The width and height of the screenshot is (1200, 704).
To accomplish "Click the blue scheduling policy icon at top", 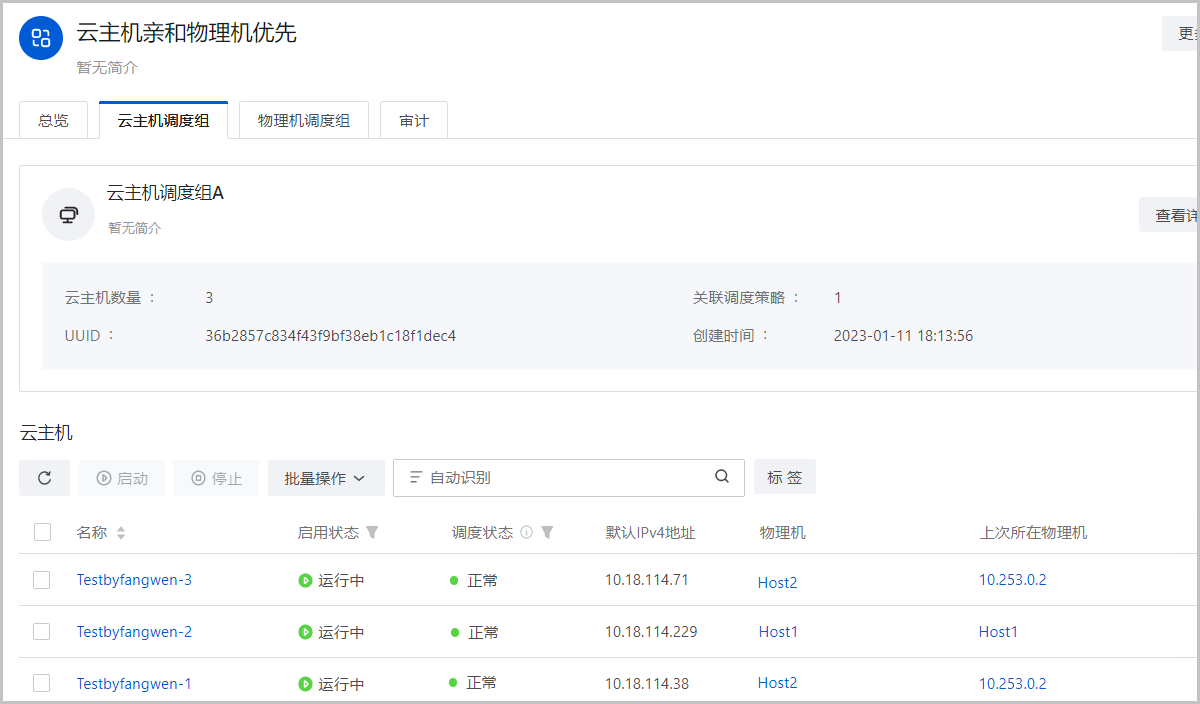I will click(41, 39).
